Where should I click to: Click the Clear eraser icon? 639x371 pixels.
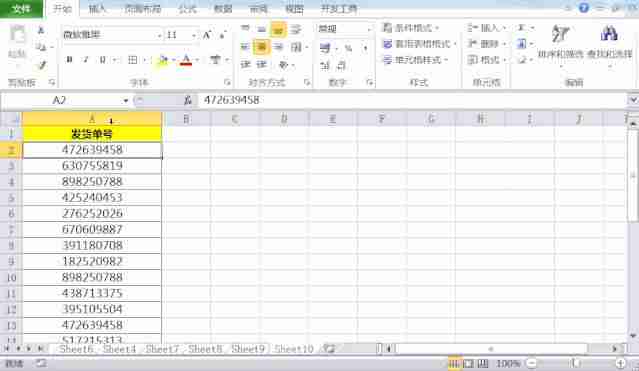[522, 60]
